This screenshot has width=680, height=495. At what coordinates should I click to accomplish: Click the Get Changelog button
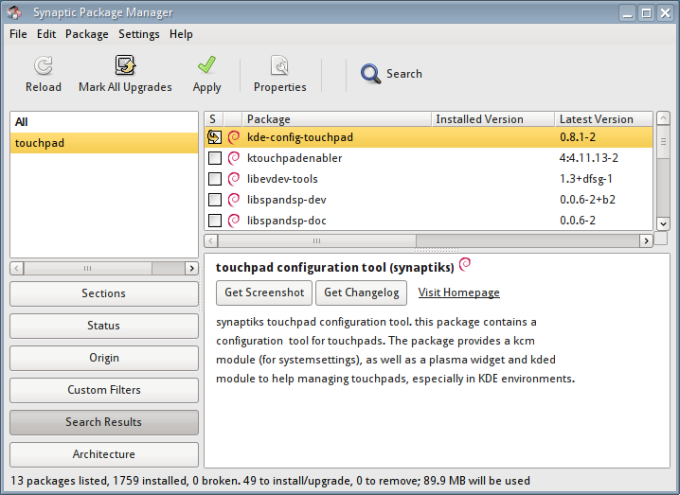tap(361, 293)
